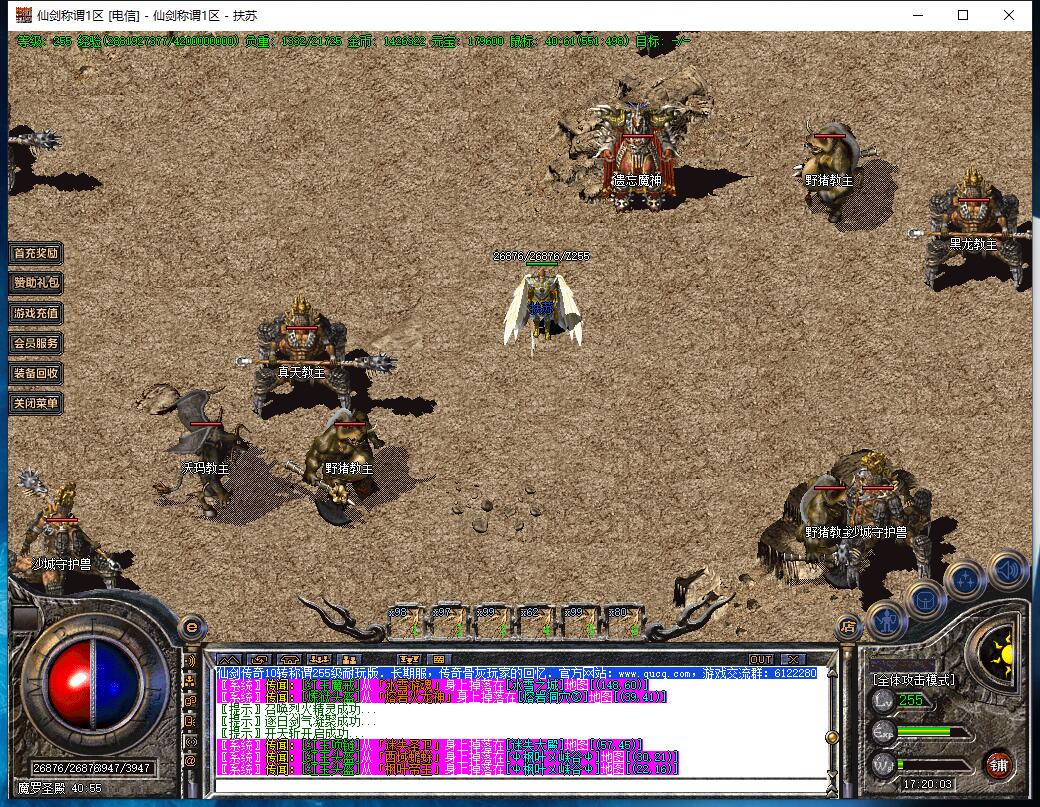Use quick slot 4 item x62
Viewport: 1040px width, 807px height.
coord(539,622)
